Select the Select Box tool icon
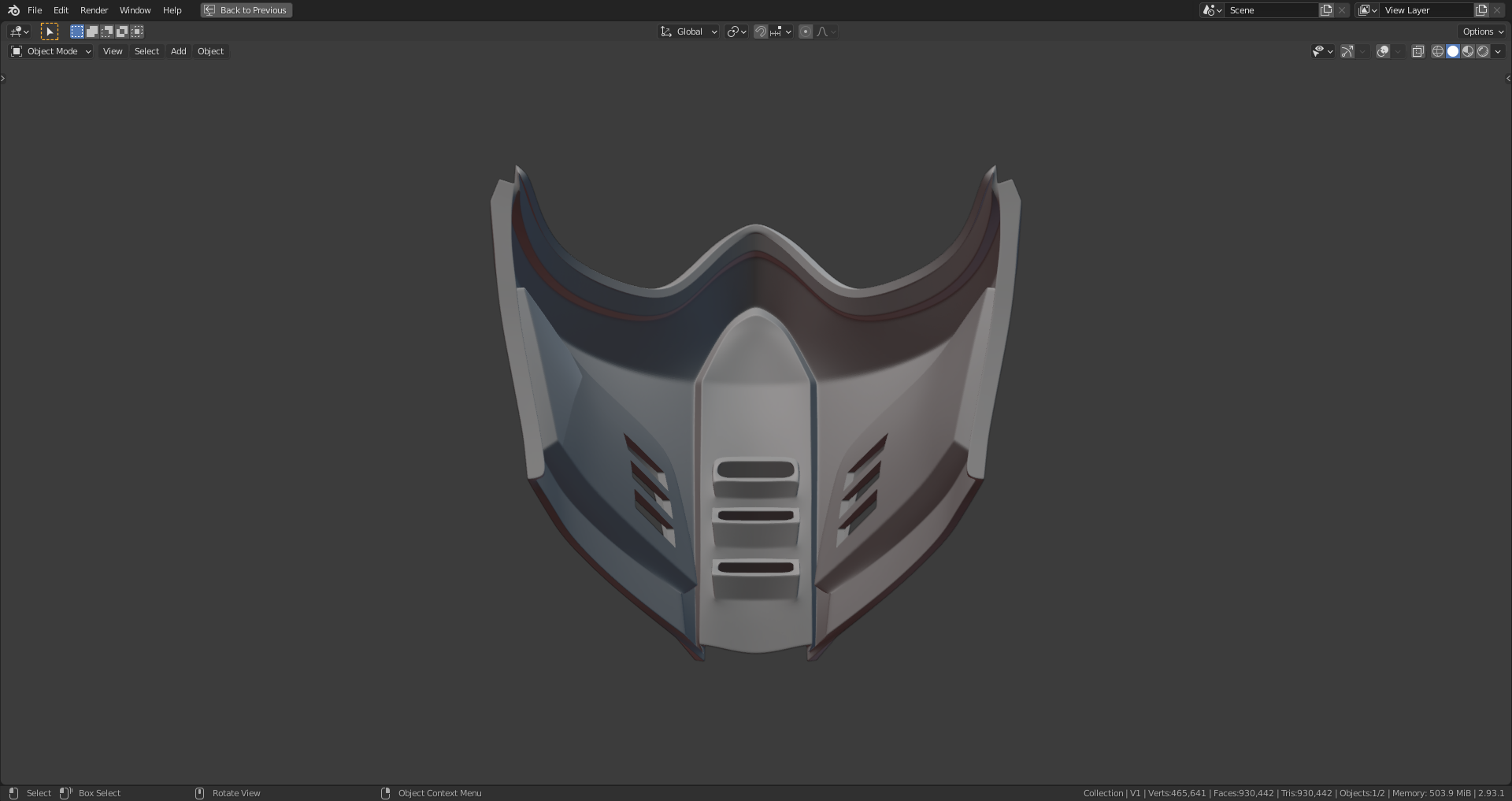1512x801 pixels. 49,32
